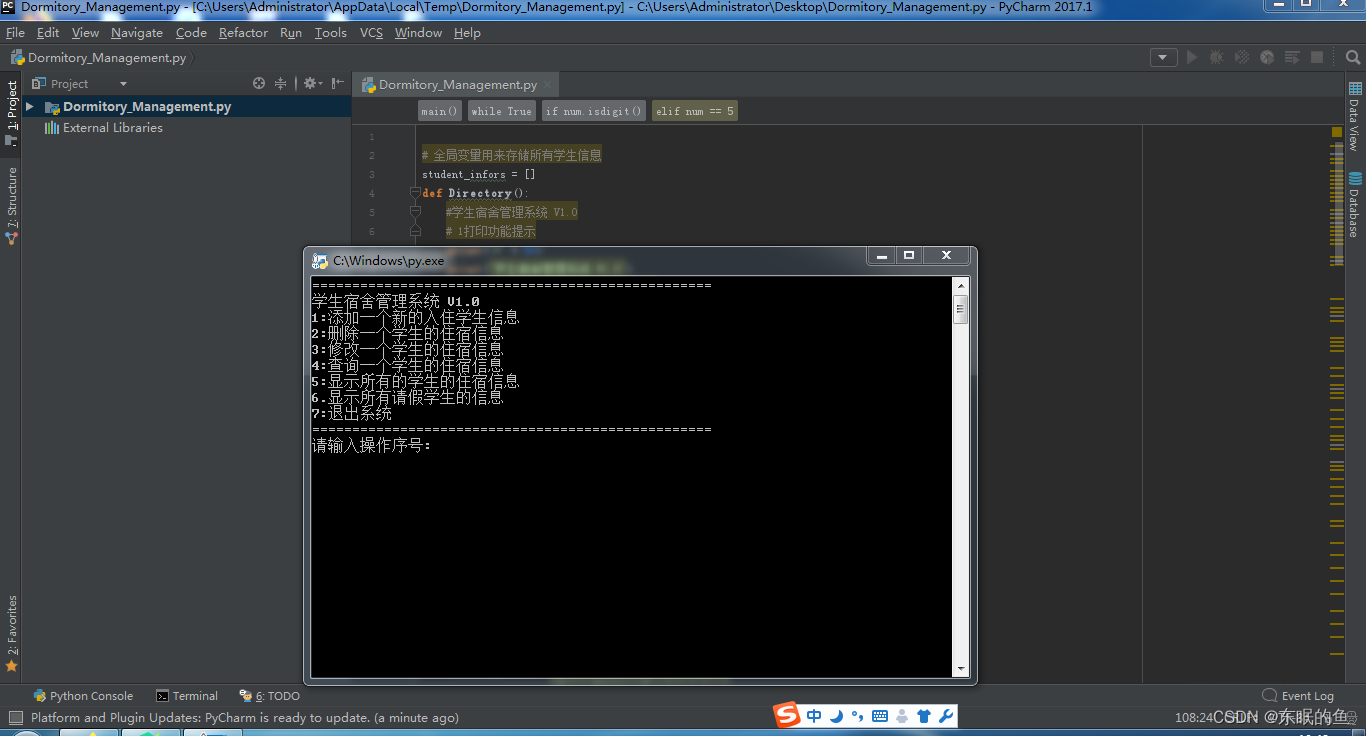Collapse the def Directory() fold marker
Image resolution: width=1366 pixels, height=736 pixels.
(415, 193)
